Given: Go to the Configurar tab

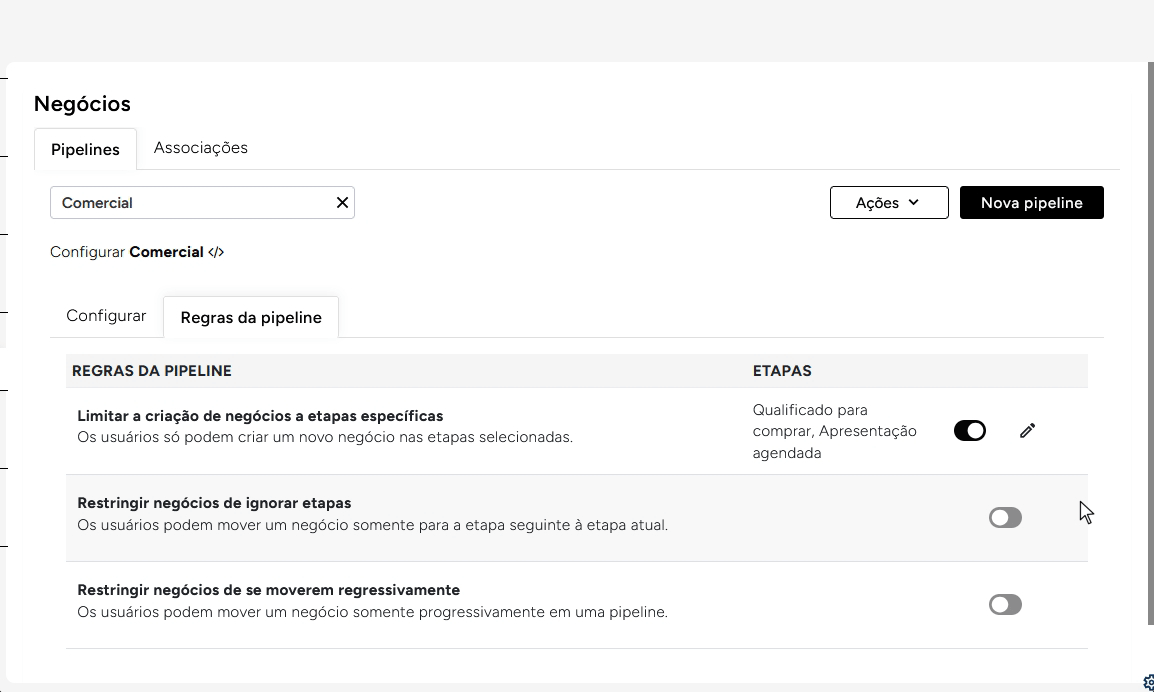Looking at the screenshot, I should [106, 316].
